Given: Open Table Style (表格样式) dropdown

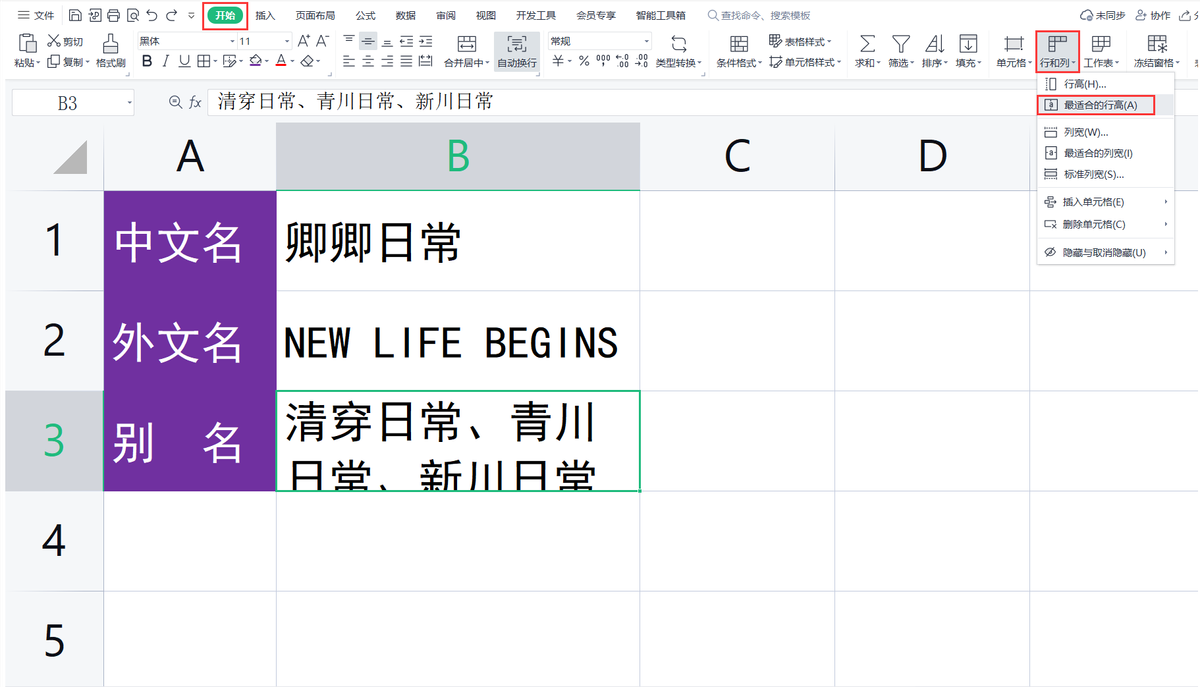Looking at the screenshot, I should (x=801, y=41).
